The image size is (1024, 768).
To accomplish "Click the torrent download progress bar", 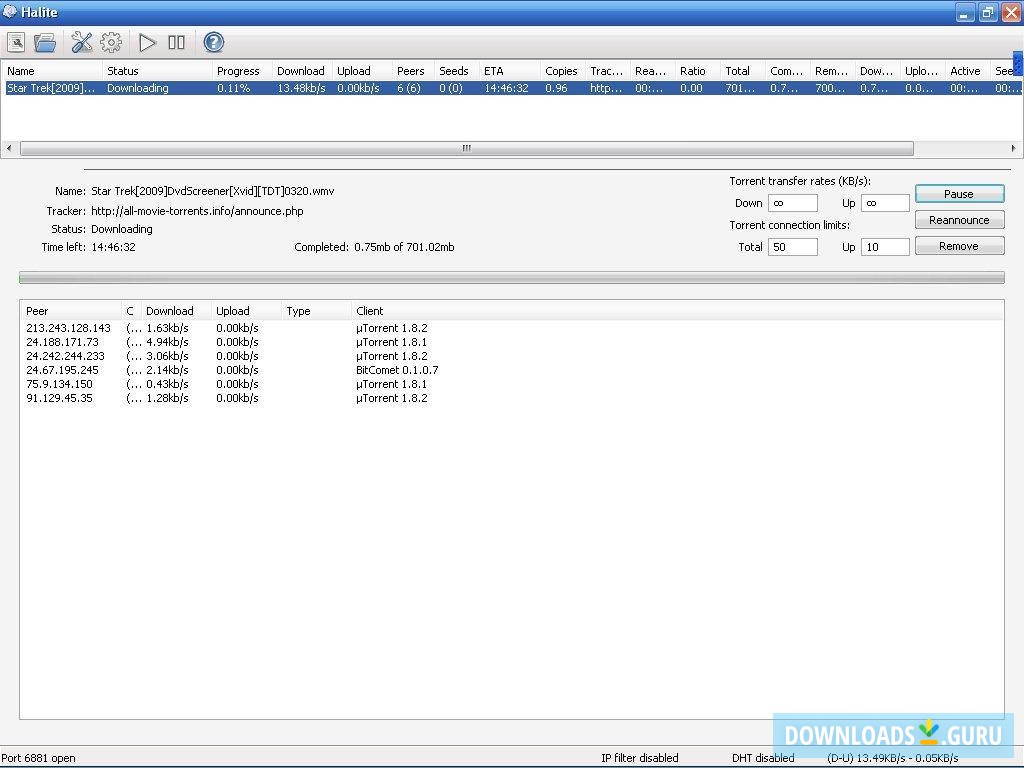I will 512,278.
